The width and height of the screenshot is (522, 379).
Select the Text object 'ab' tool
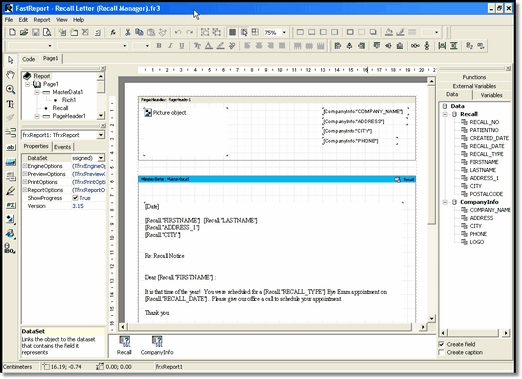click(x=10, y=147)
